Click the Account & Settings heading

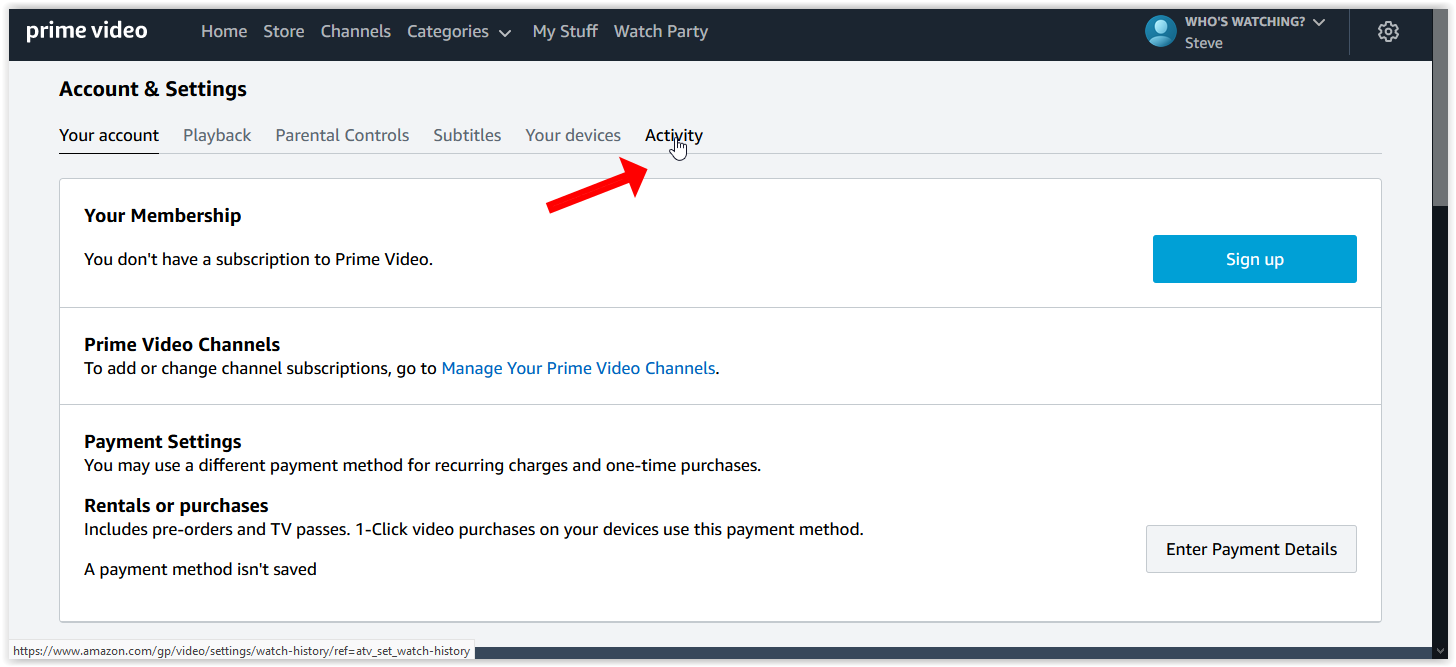(153, 89)
